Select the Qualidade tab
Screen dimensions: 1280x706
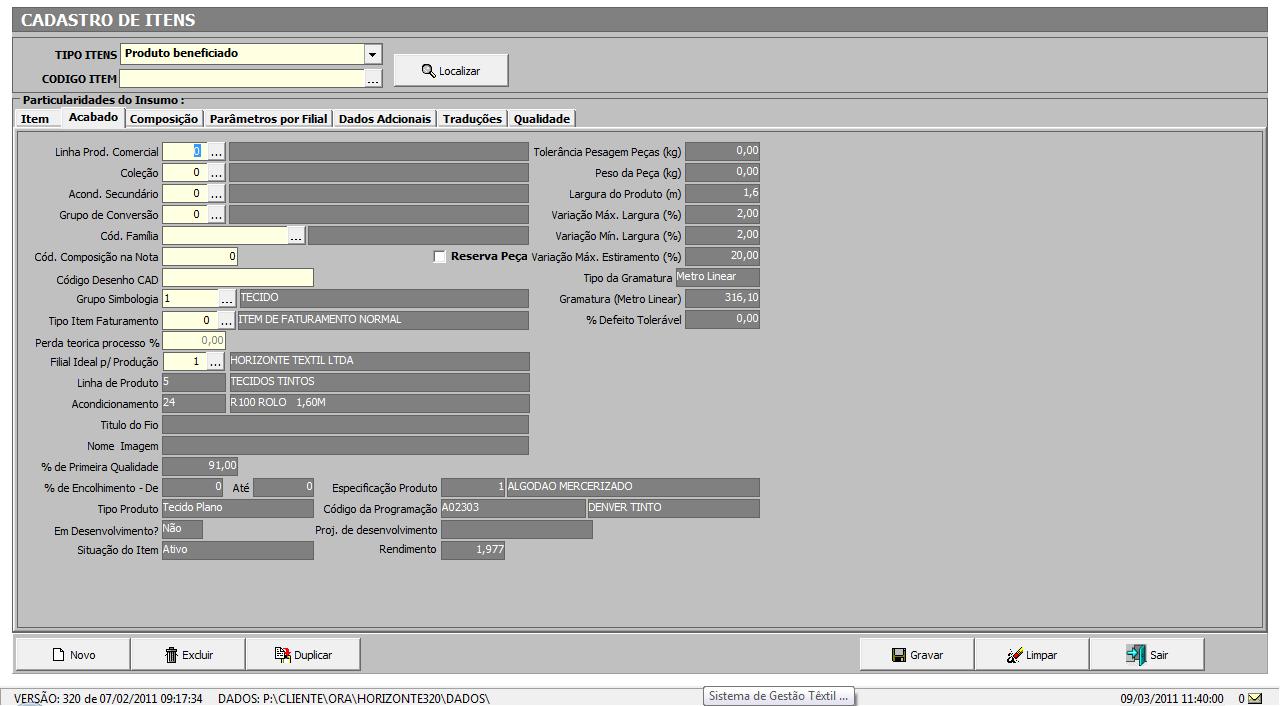pyautogui.click(x=541, y=119)
